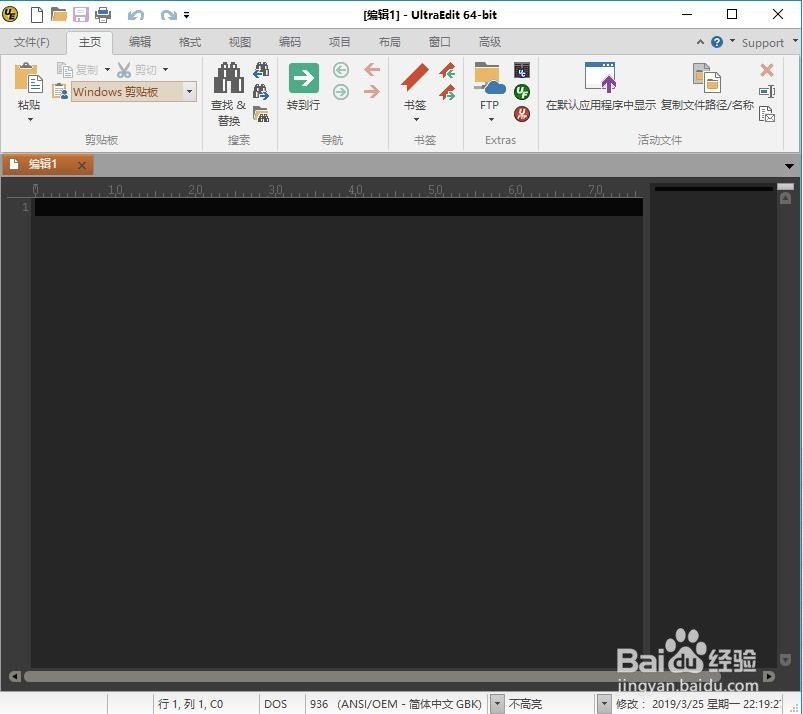803x714 pixels.
Task: Click the blue help question mark icon
Action: 717,42
